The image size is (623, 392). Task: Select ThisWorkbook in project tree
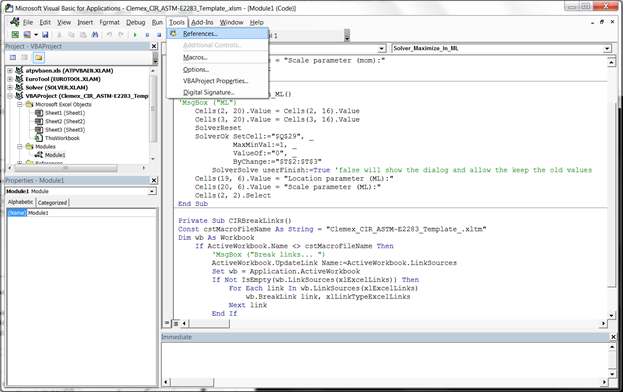tap(62, 138)
